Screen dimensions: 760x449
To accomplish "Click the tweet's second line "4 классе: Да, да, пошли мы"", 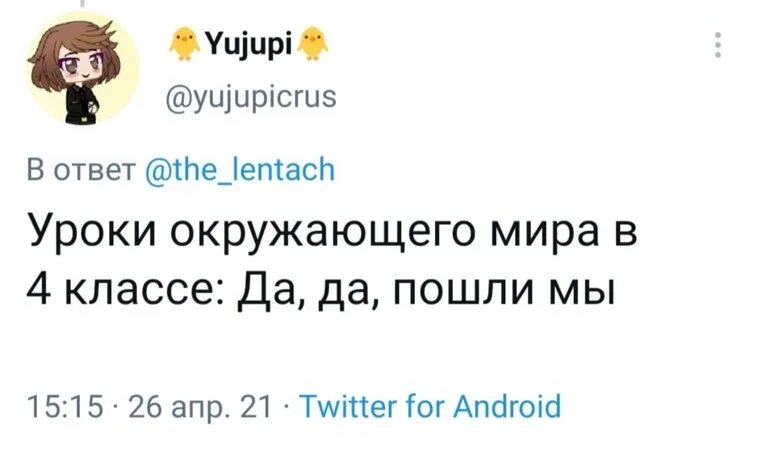I will [317, 294].
